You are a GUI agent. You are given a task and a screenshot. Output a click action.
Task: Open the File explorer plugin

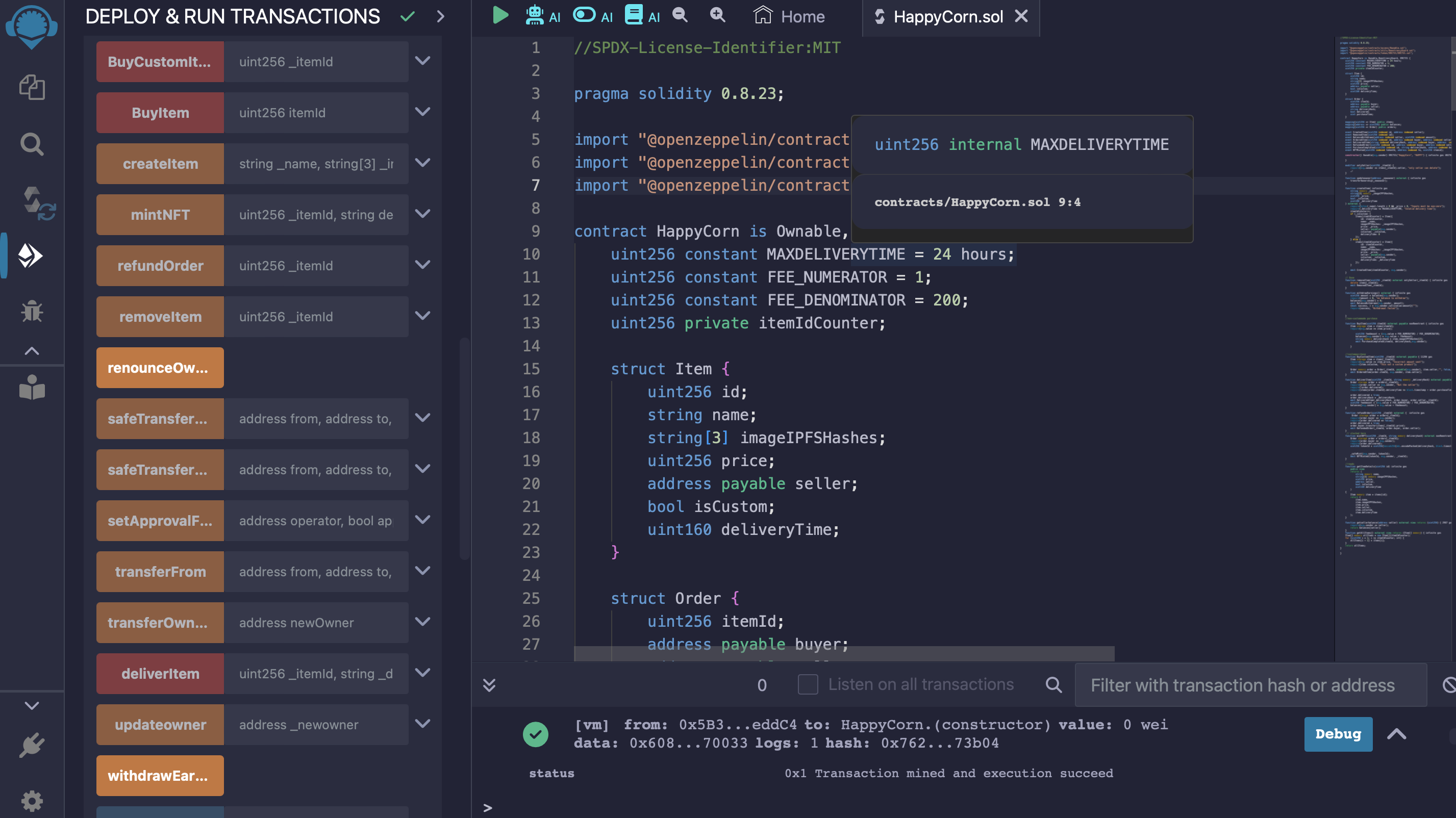tap(32, 87)
